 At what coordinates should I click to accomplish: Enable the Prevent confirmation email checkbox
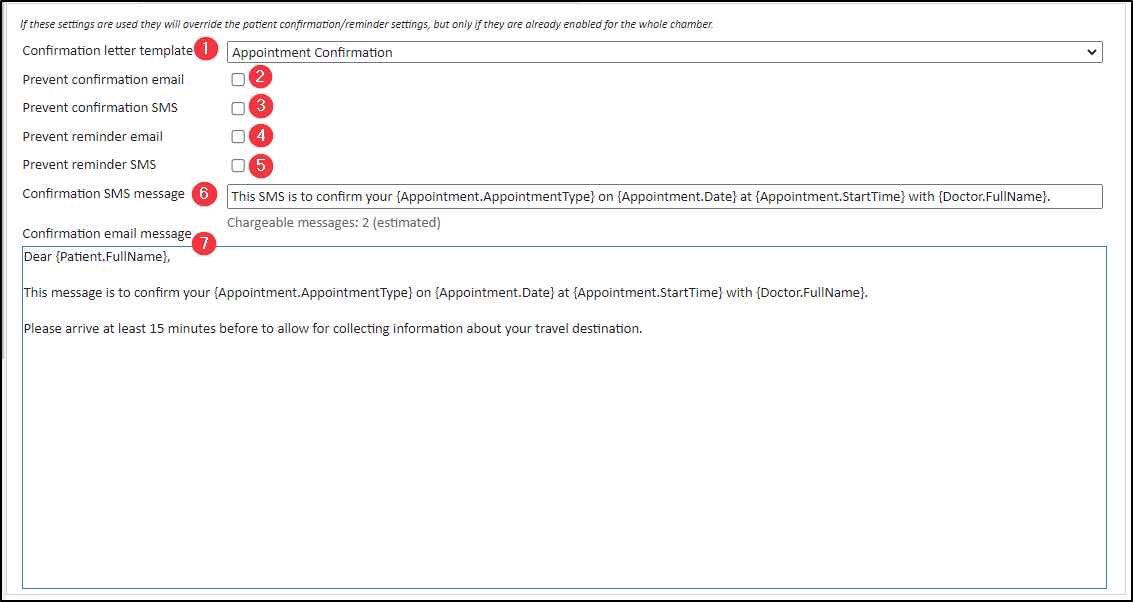pyautogui.click(x=238, y=80)
